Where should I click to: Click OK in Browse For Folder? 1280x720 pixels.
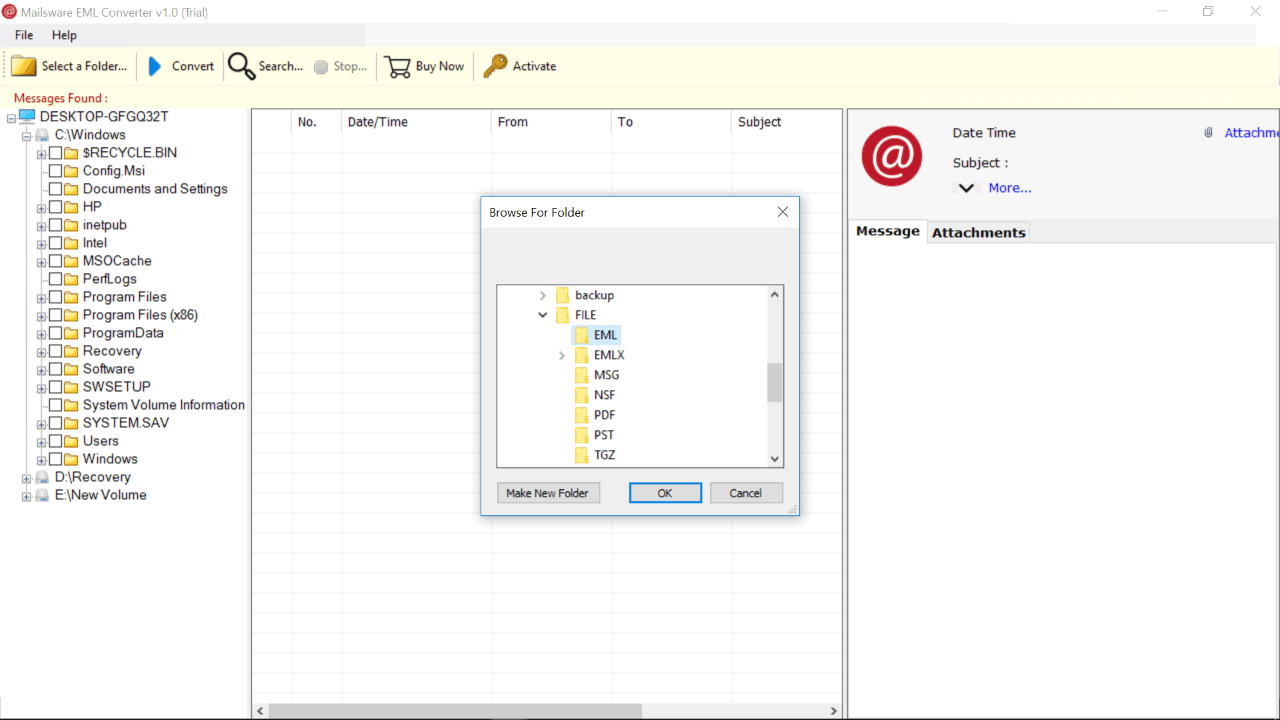click(x=665, y=493)
